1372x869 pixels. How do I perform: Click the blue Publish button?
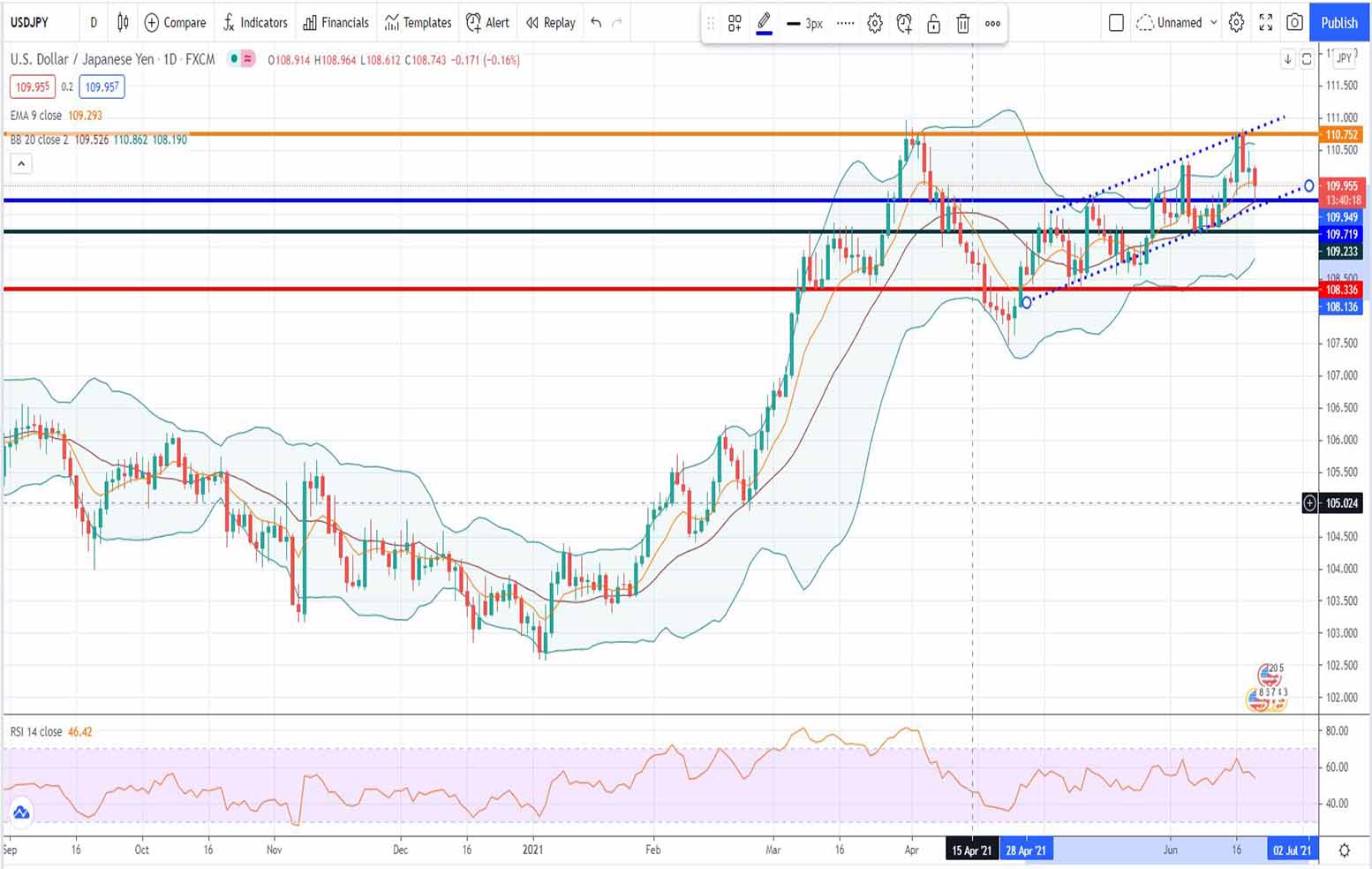point(1338,23)
